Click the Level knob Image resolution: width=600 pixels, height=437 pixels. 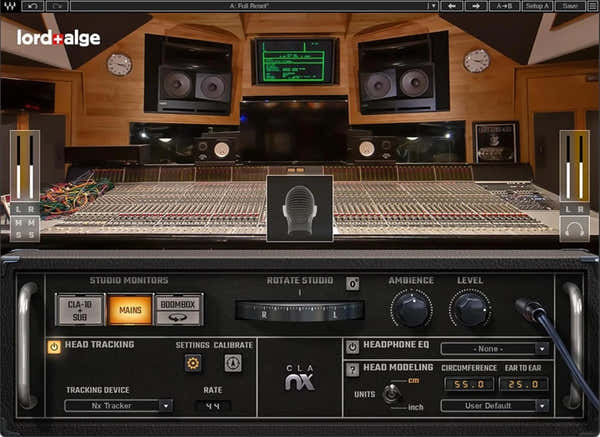470,309
